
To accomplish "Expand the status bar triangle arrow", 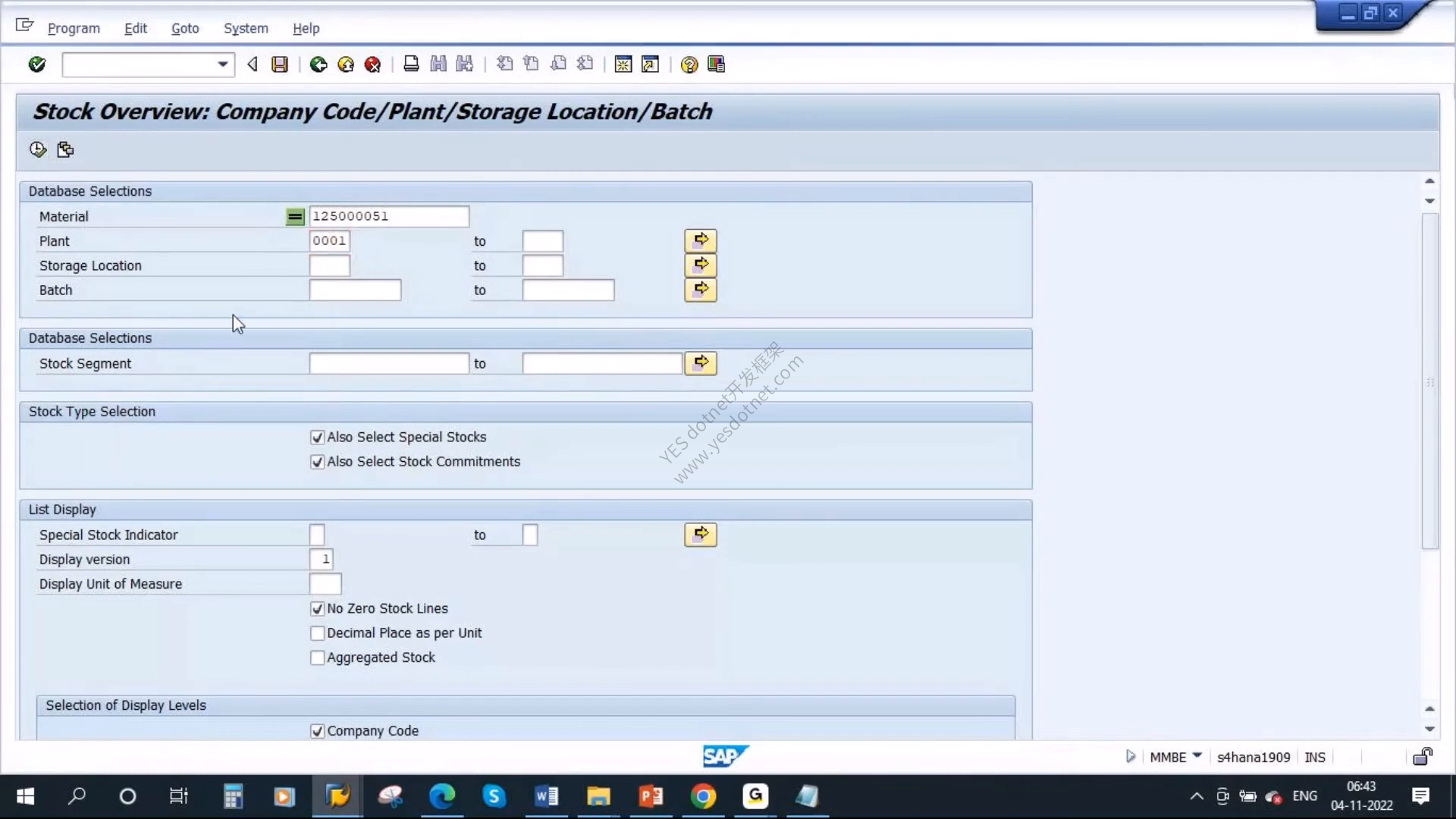I will click(x=1131, y=756).
